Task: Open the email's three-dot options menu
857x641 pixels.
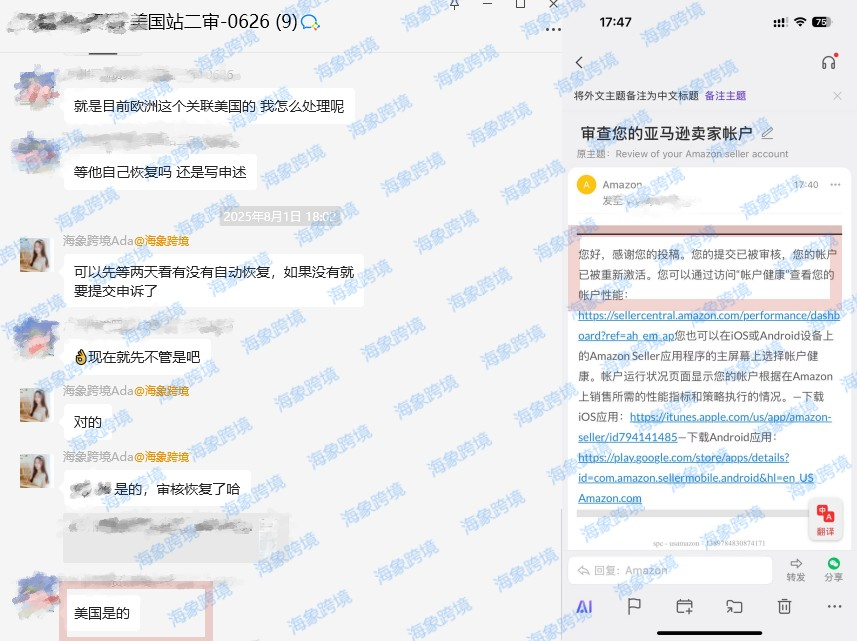Action: point(835,185)
